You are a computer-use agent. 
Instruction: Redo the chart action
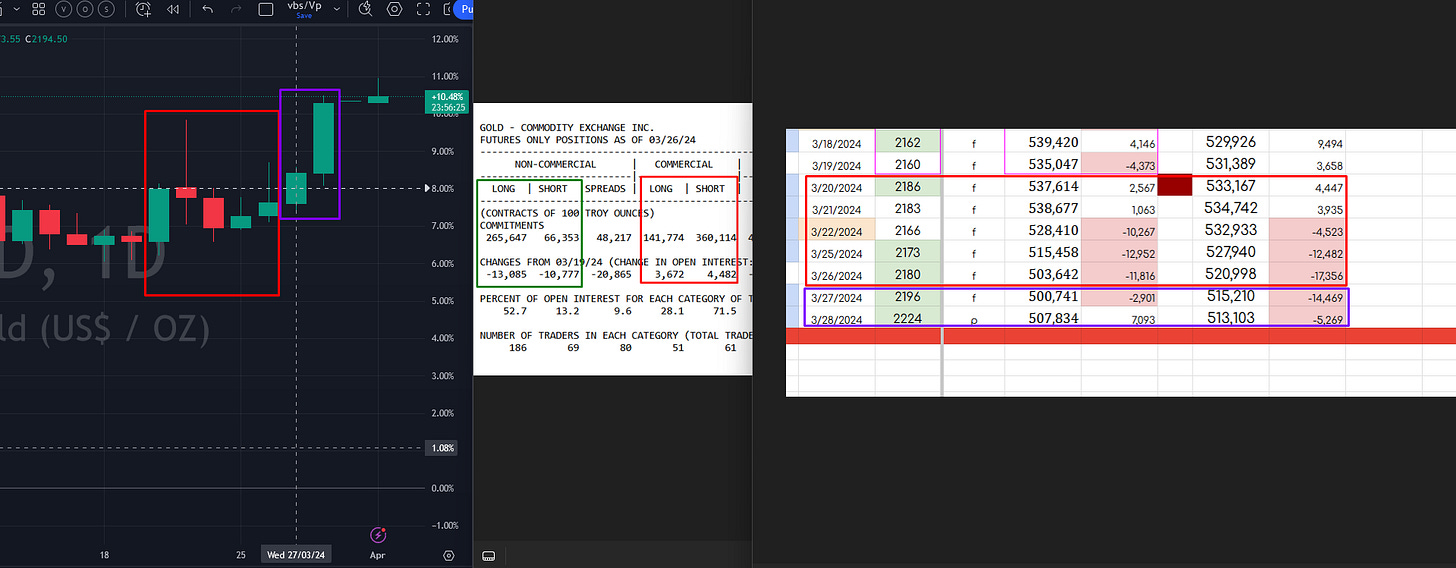coord(235,9)
